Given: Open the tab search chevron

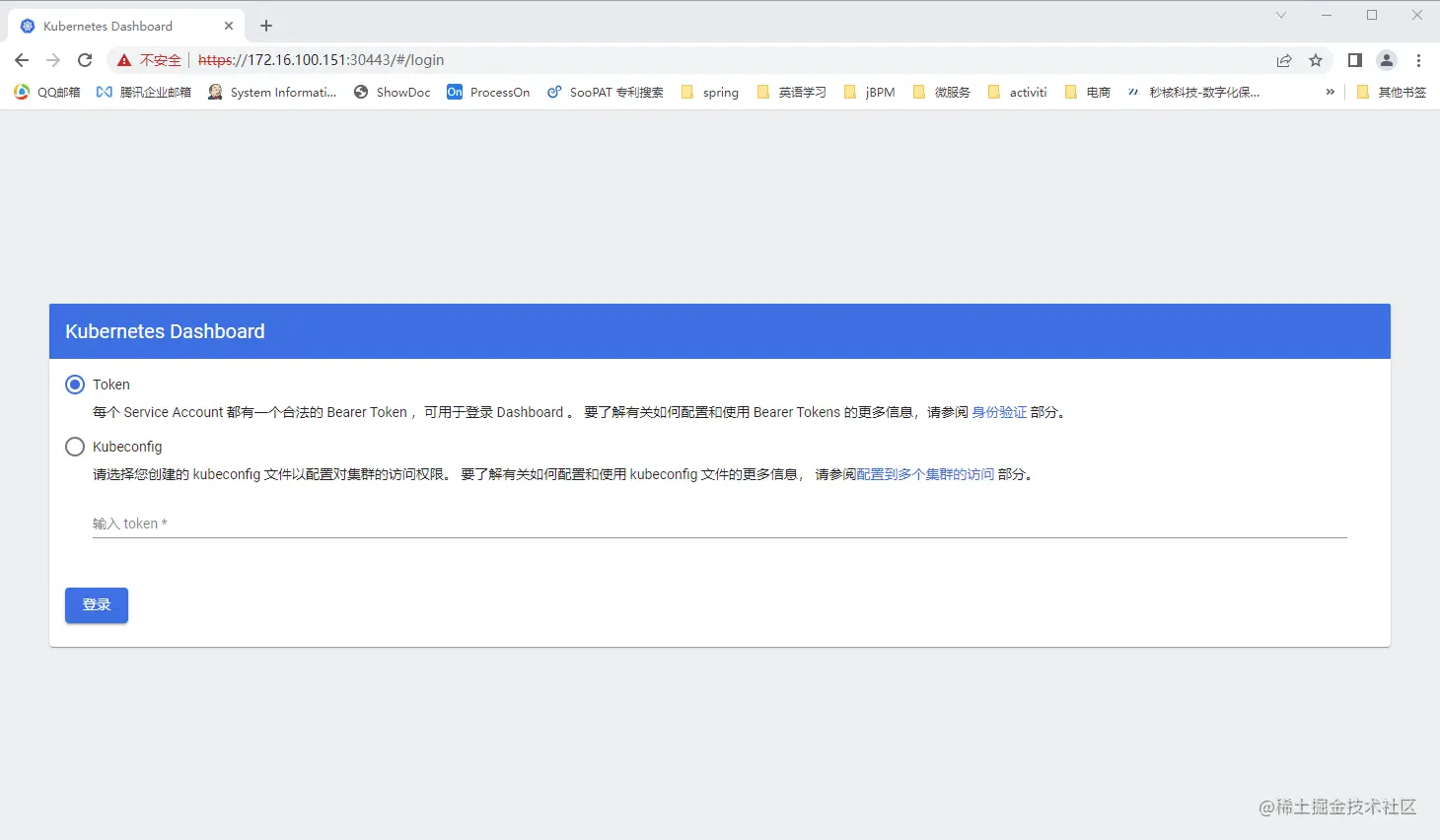Looking at the screenshot, I should pos(1281,15).
